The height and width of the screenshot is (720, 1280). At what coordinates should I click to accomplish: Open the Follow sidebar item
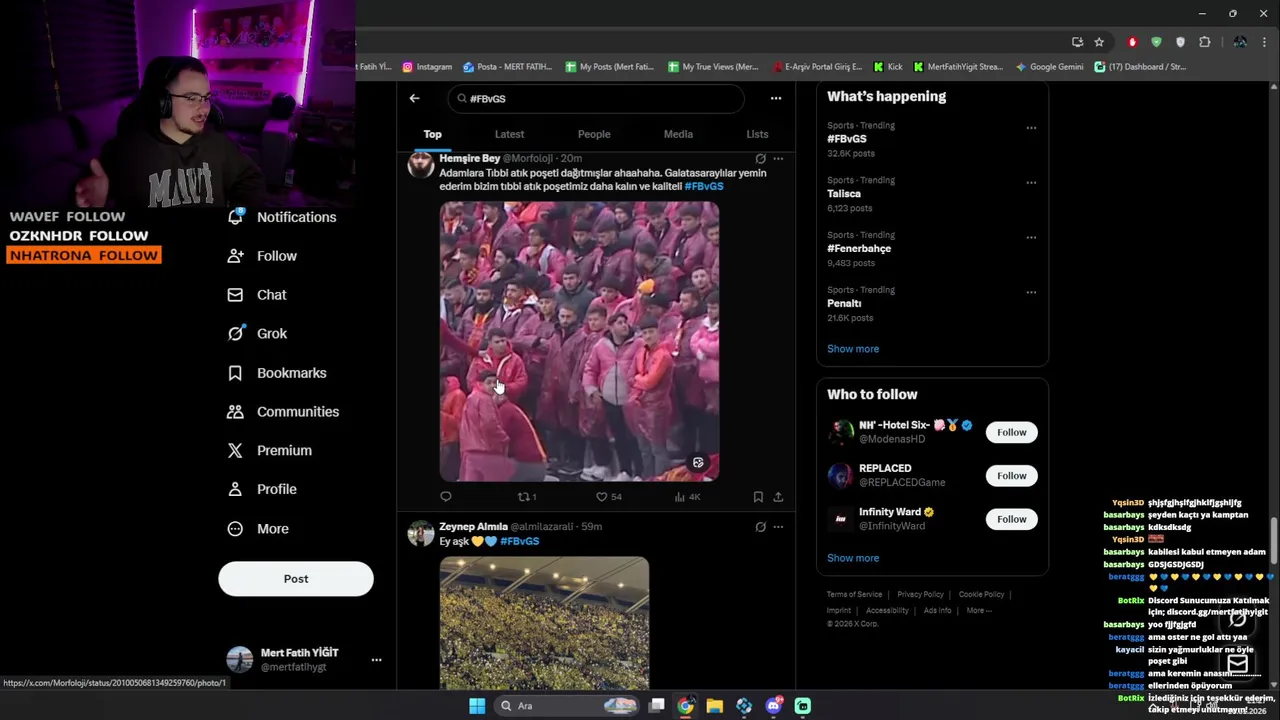tap(263, 256)
